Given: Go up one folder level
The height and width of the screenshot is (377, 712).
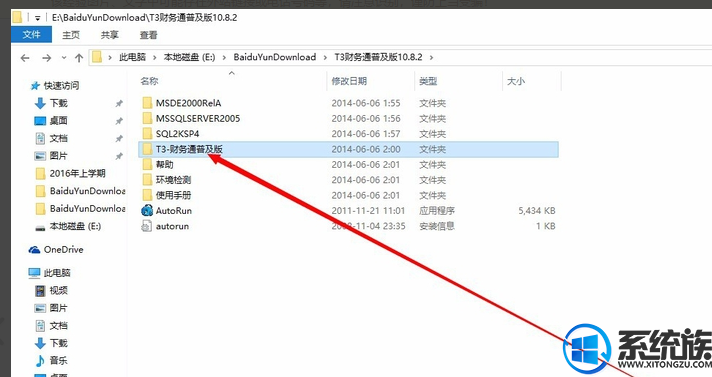Looking at the screenshot, I should click(79, 58).
